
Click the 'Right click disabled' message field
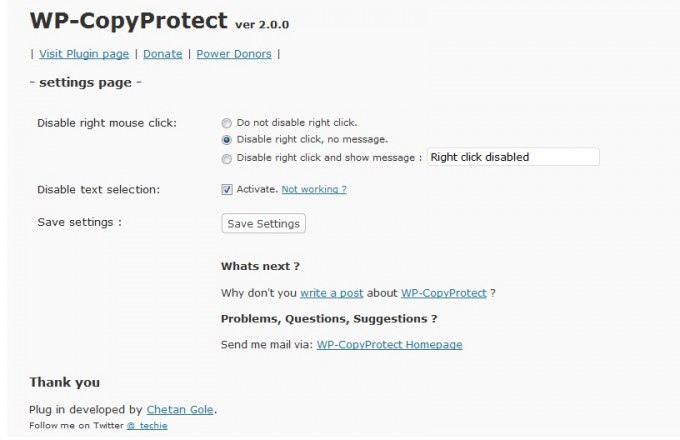[x=513, y=157]
